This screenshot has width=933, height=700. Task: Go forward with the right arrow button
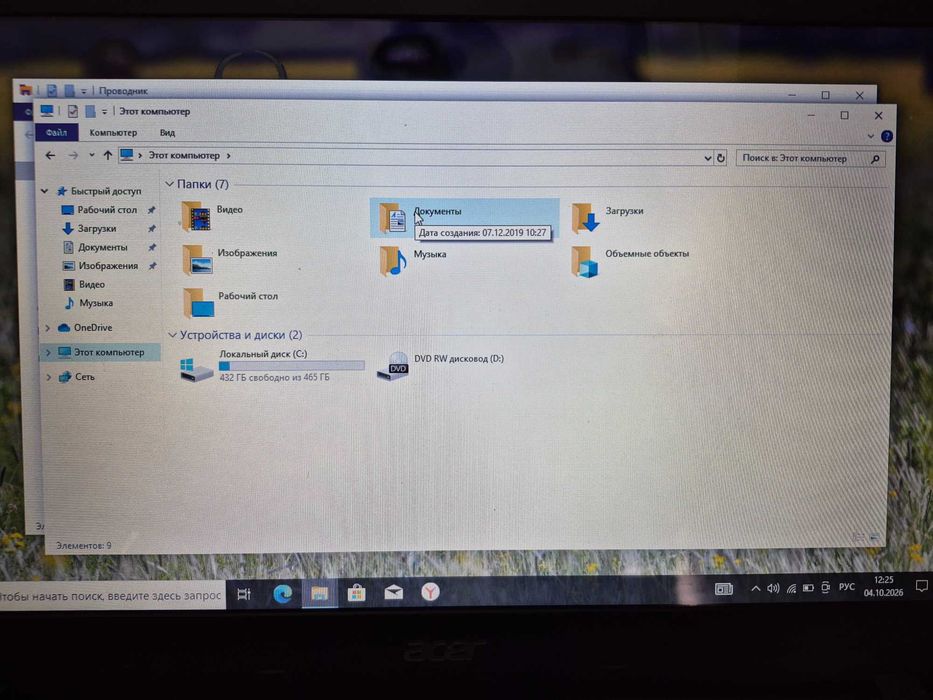73,155
